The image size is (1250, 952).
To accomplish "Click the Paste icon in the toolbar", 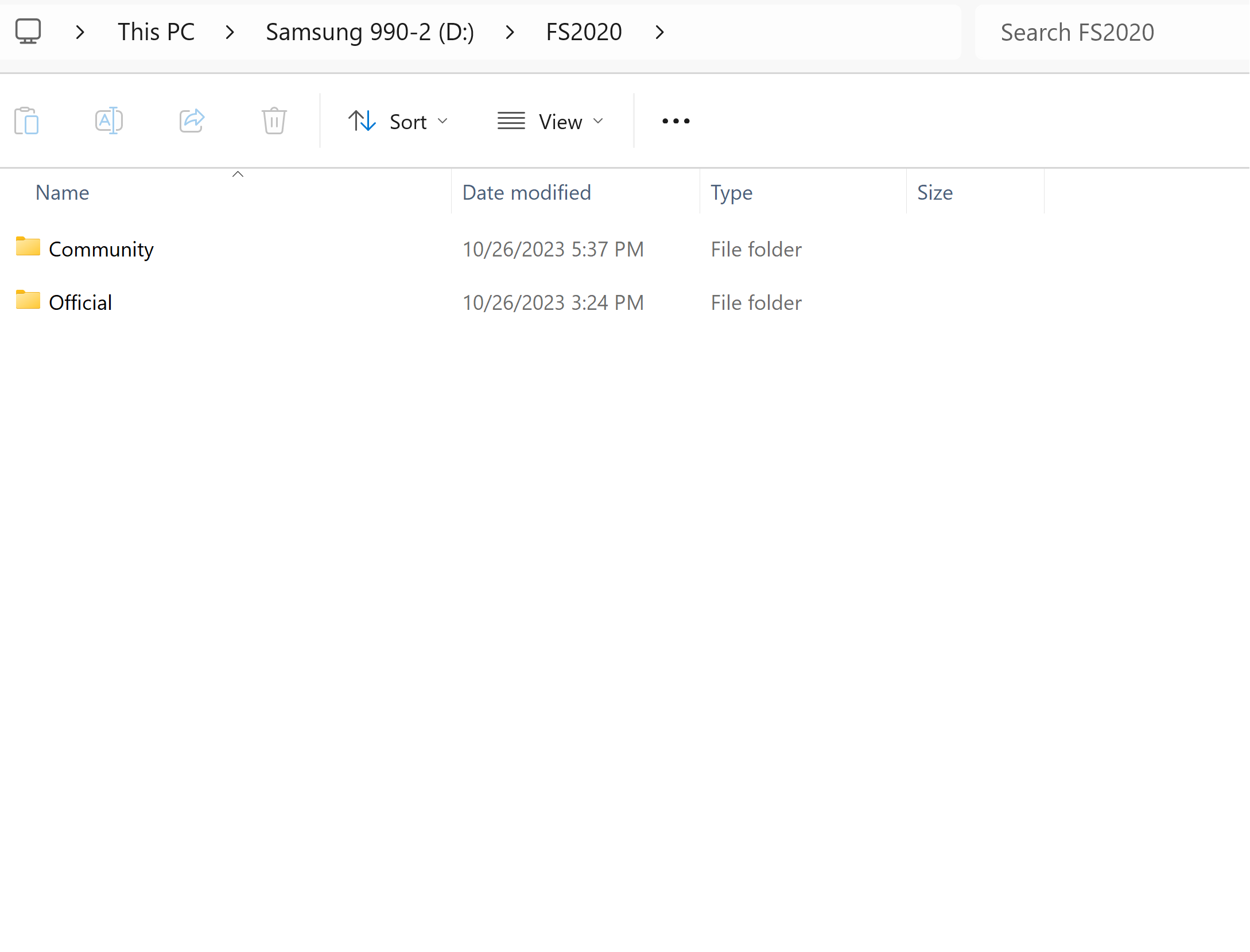I will point(26,121).
